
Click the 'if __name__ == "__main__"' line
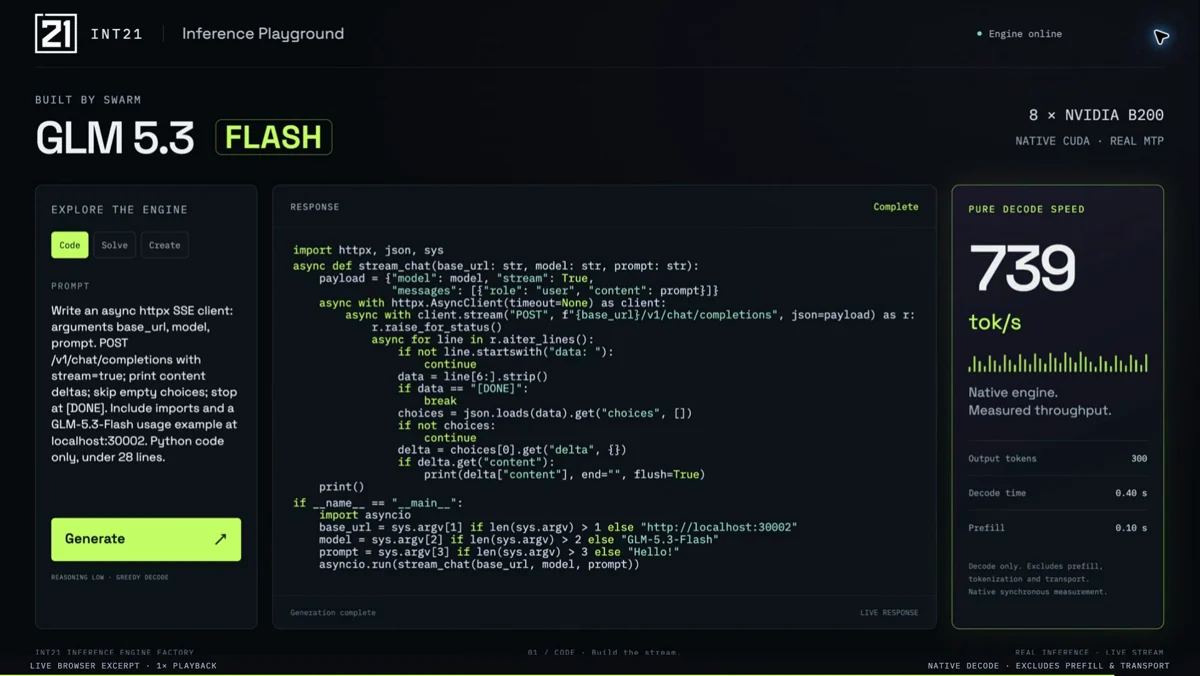[x=378, y=503]
